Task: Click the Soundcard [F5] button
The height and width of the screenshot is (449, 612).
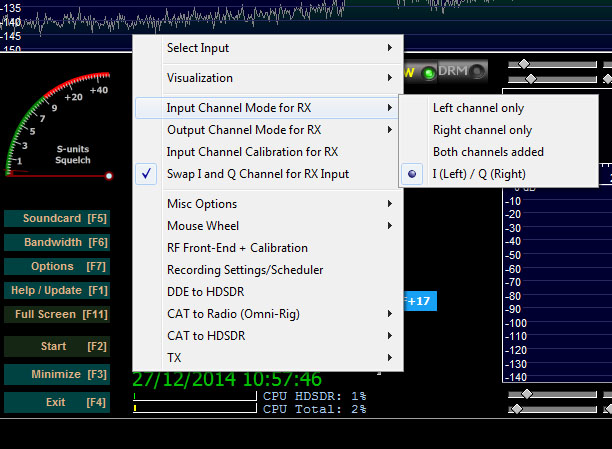Action: tap(57, 218)
